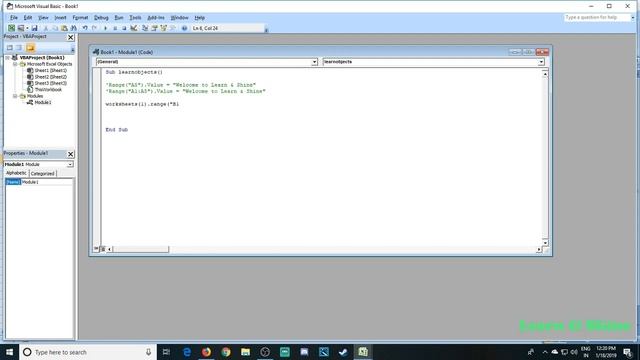Click View Code icon in Project pane

(10, 48)
